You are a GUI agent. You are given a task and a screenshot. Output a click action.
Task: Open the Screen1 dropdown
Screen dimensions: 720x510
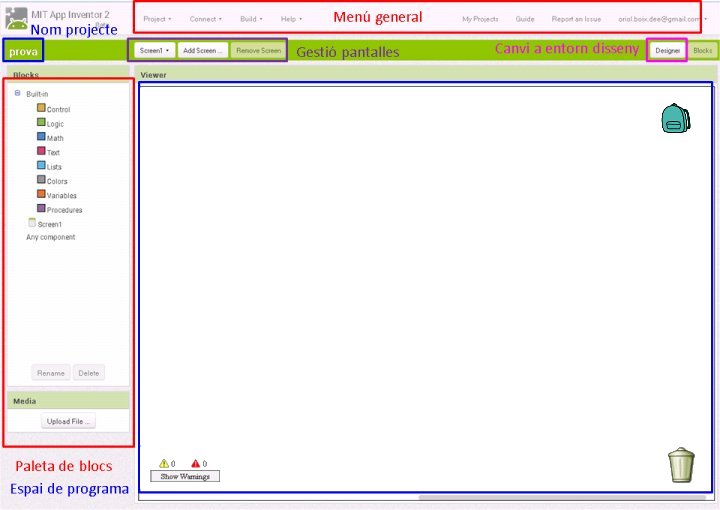coord(155,50)
